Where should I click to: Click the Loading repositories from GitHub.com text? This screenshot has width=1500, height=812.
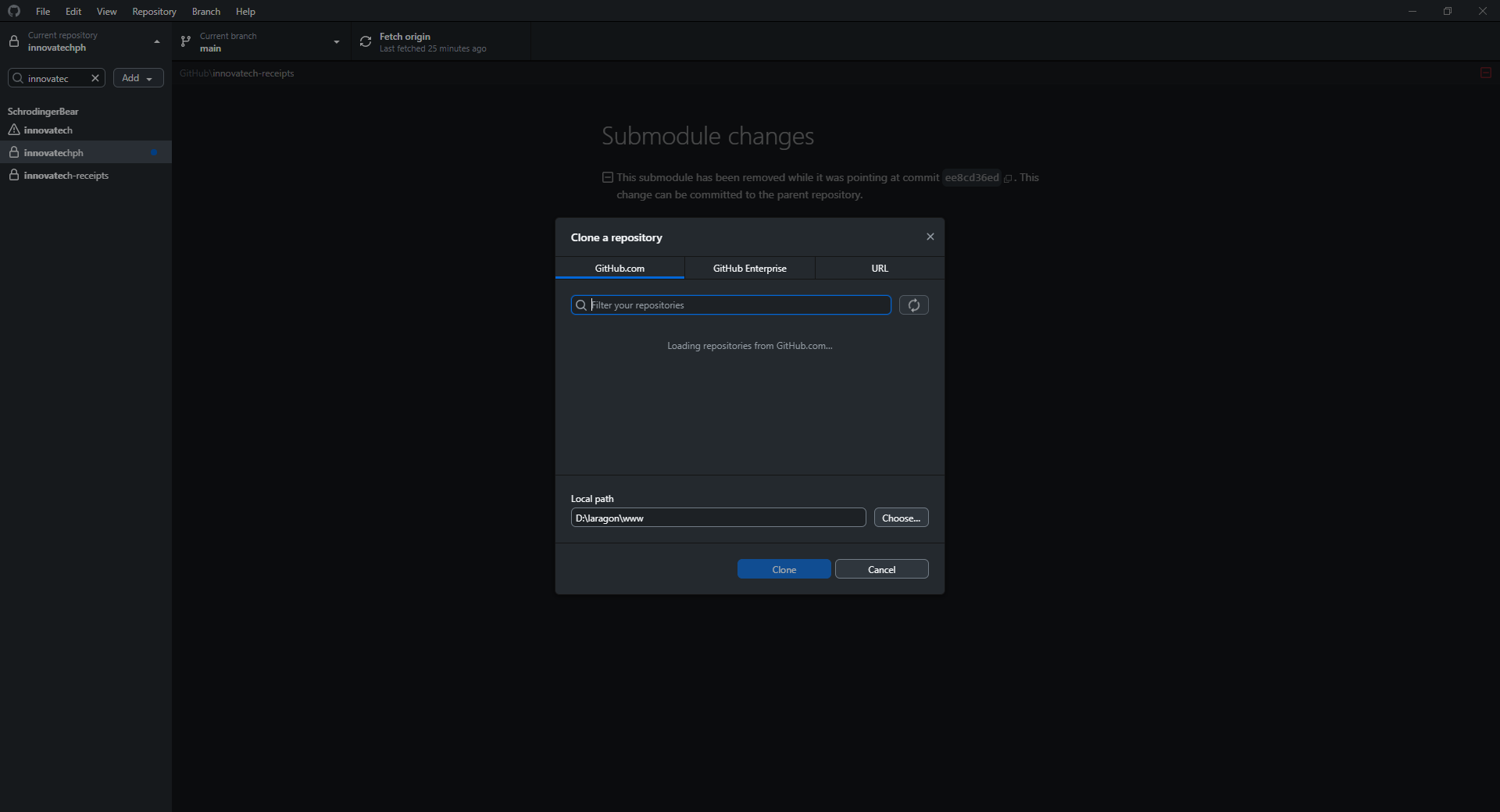[x=750, y=345]
